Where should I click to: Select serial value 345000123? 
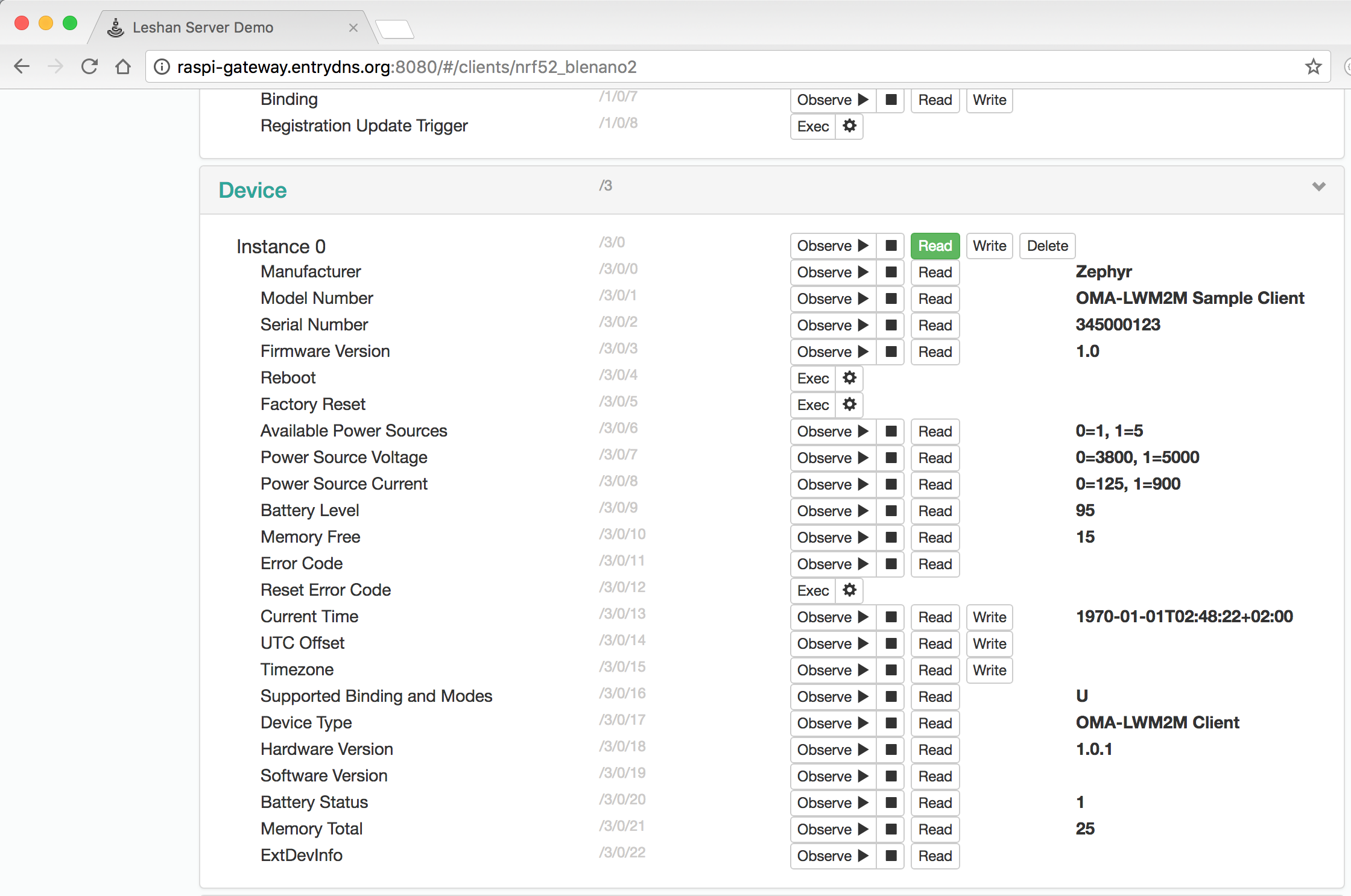[1118, 325]
